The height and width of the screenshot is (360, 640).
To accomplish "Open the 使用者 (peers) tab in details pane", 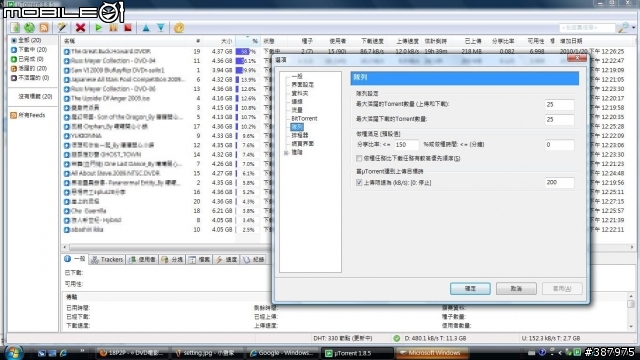I will point(142,260).
